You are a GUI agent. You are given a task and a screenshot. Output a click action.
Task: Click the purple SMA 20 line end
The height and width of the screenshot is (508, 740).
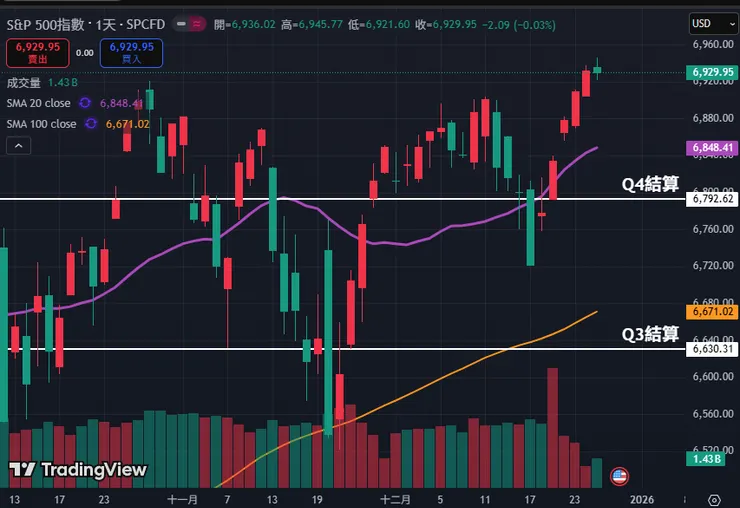coord(597,148)
